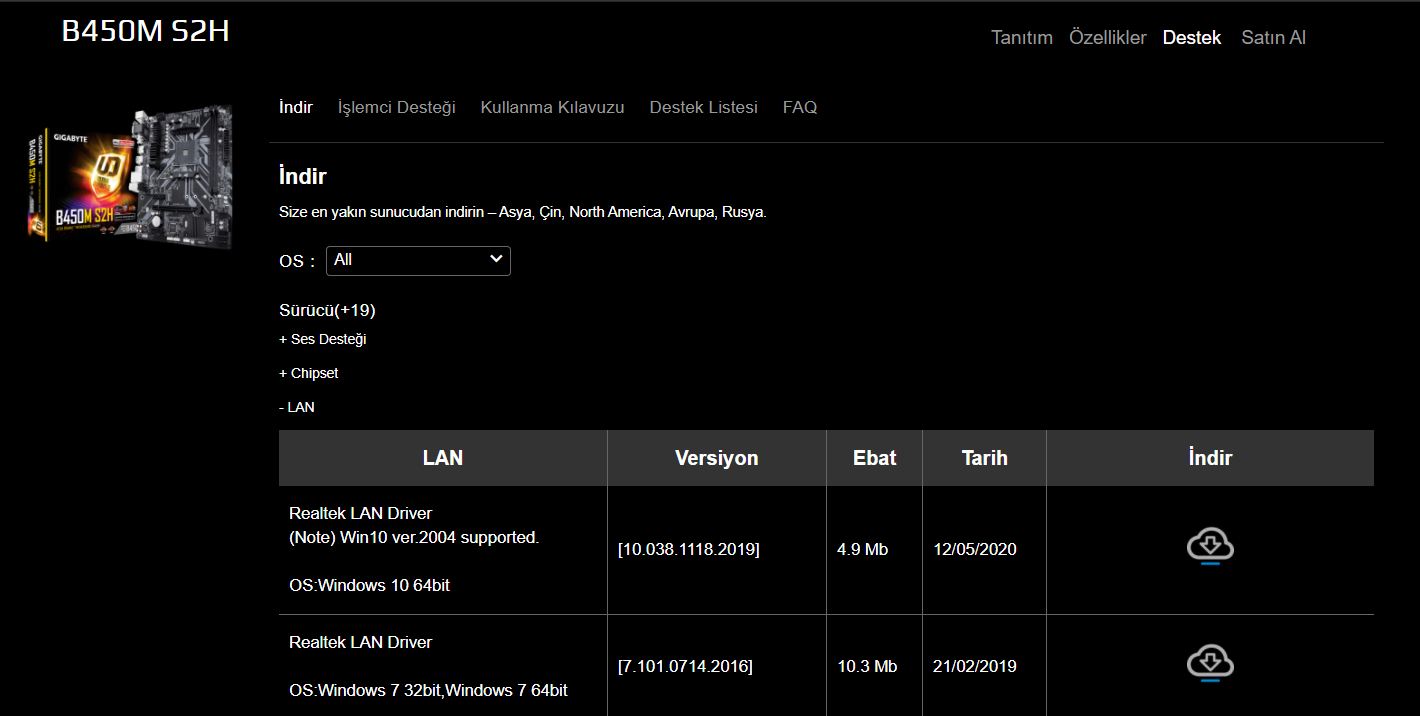Click the date 12/05/2020
The width and height of the screenshot is (1420, 716).
(x=975, y=549)
